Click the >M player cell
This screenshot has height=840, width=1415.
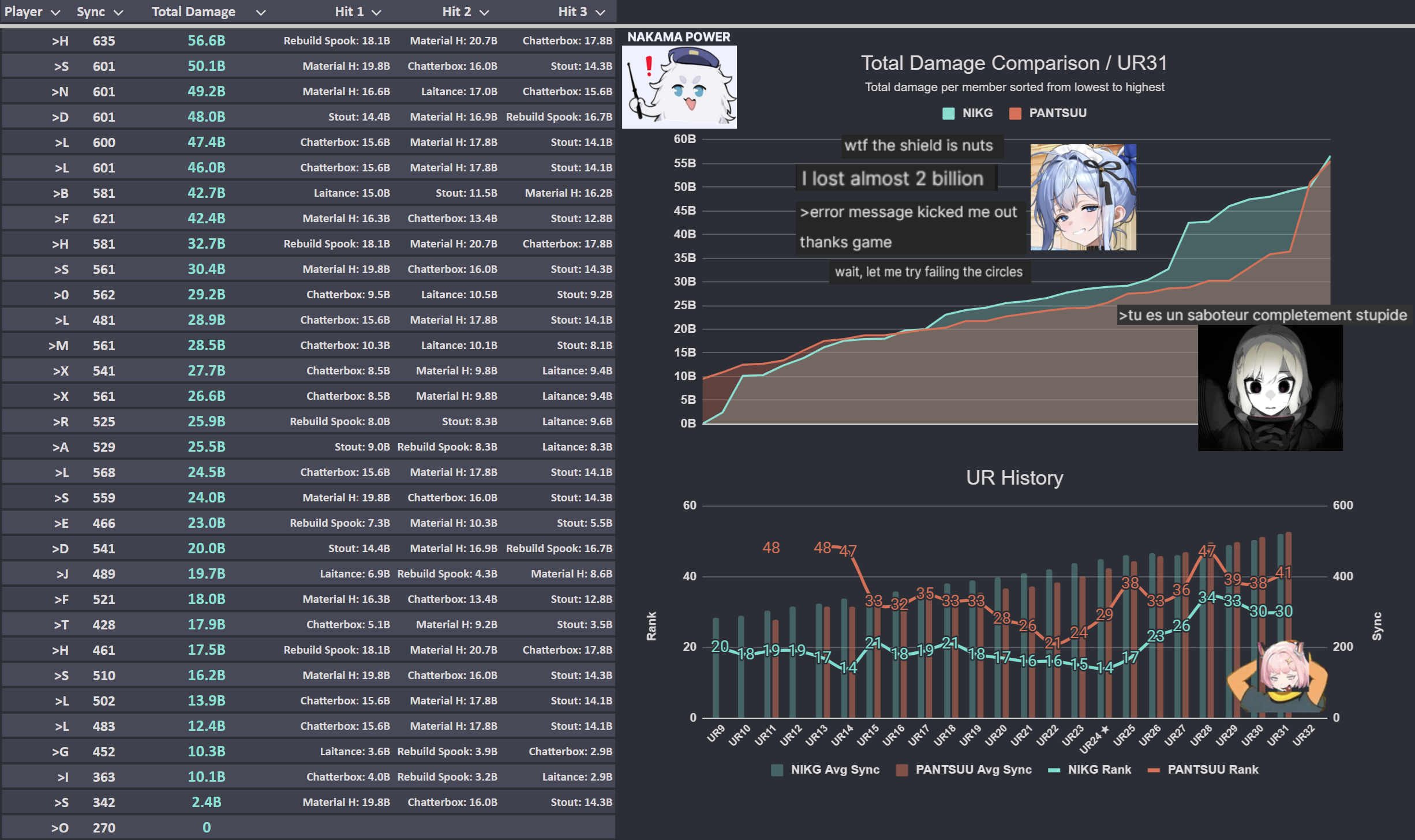(x=58, y=346)
